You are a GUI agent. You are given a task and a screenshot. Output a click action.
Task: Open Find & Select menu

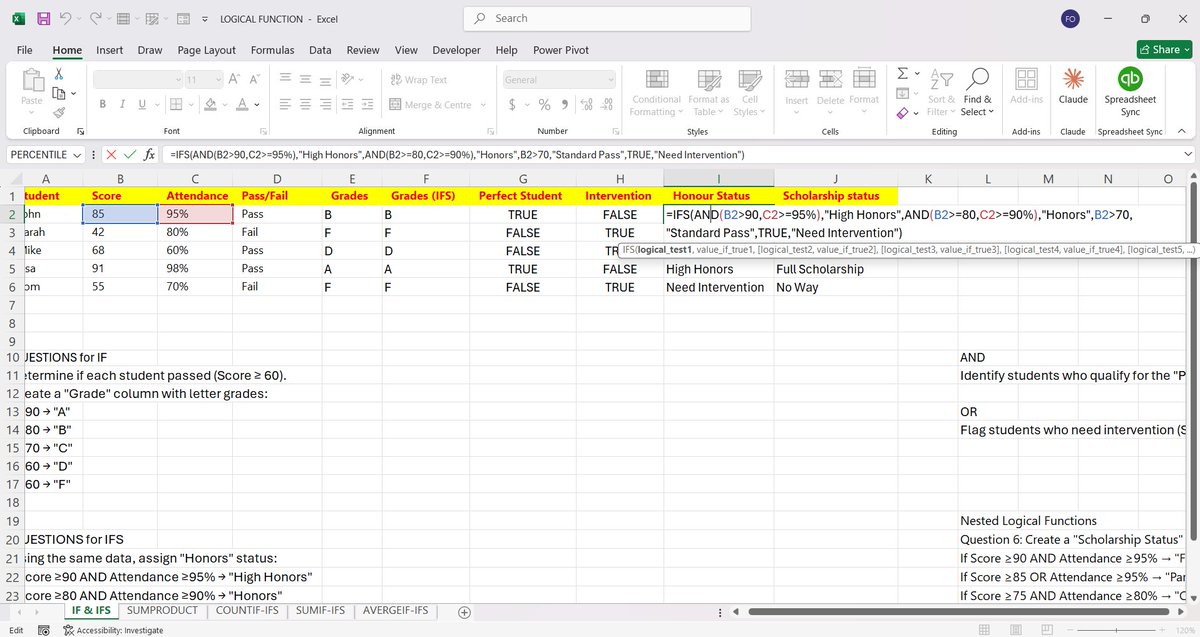(977, 93)
